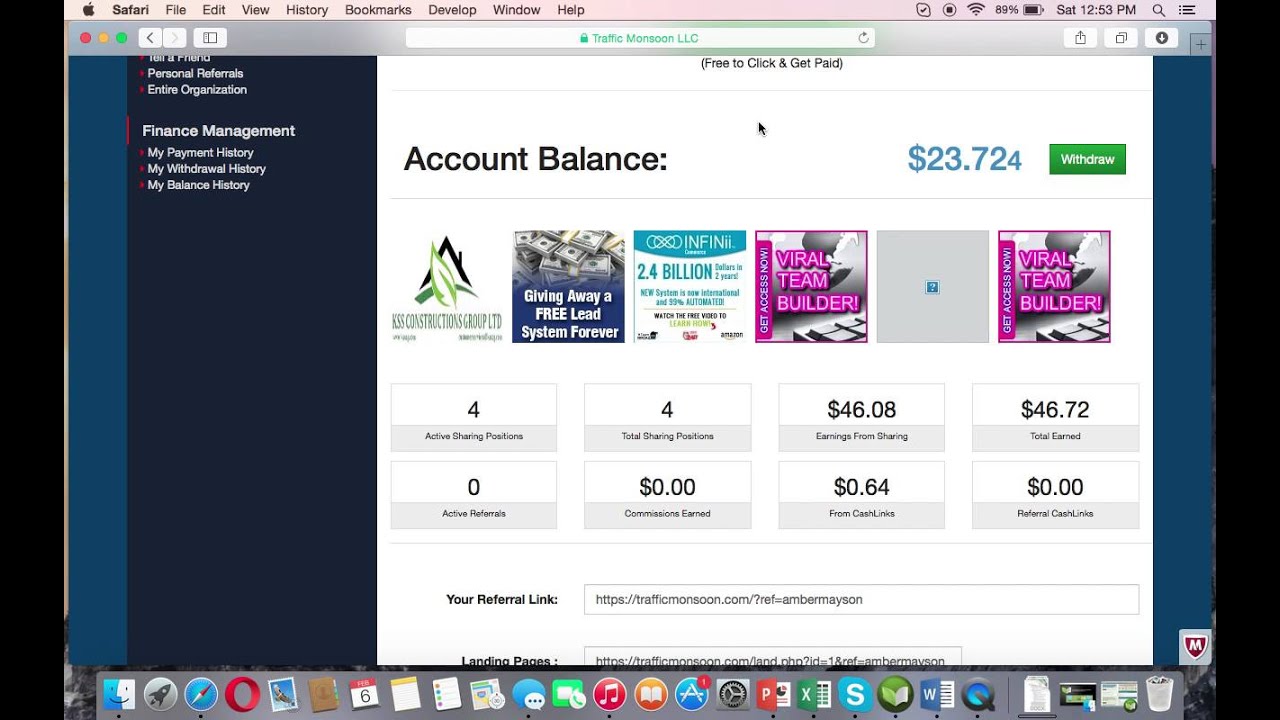The height and width of the screenshot is (720, 1280).
Task: Open the Bookmarks menu
Action: [378, 10]
